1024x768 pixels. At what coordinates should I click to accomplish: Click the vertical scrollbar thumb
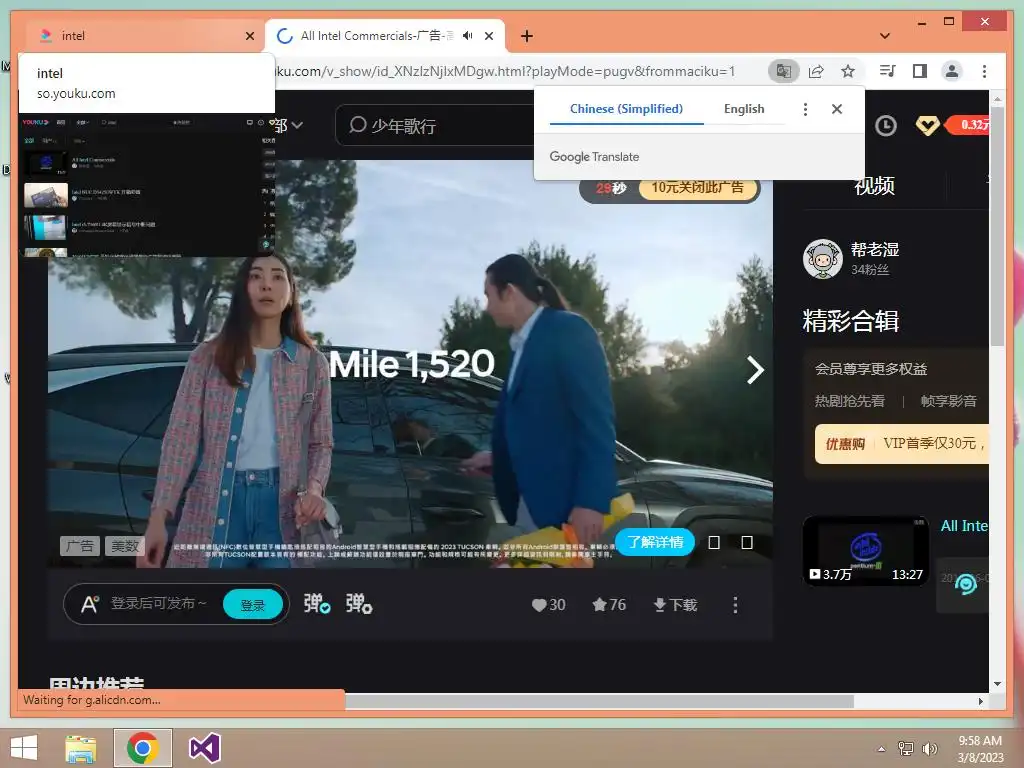[x=997, y=225]
